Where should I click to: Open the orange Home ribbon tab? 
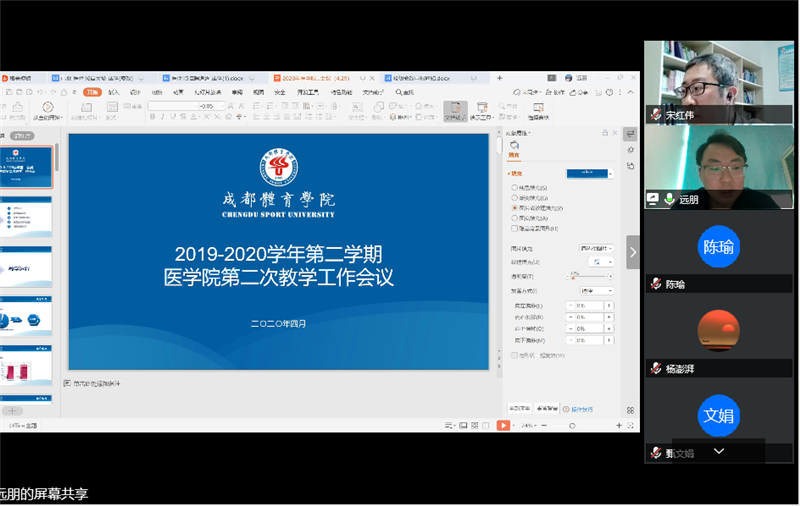(92, 92)
